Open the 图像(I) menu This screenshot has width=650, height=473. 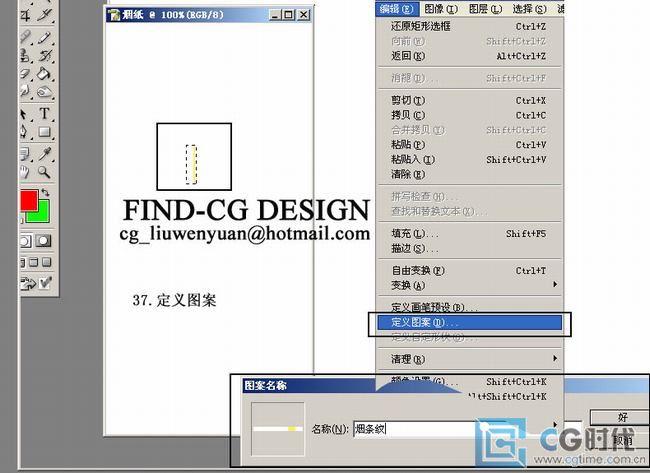[x=441, y=9]
